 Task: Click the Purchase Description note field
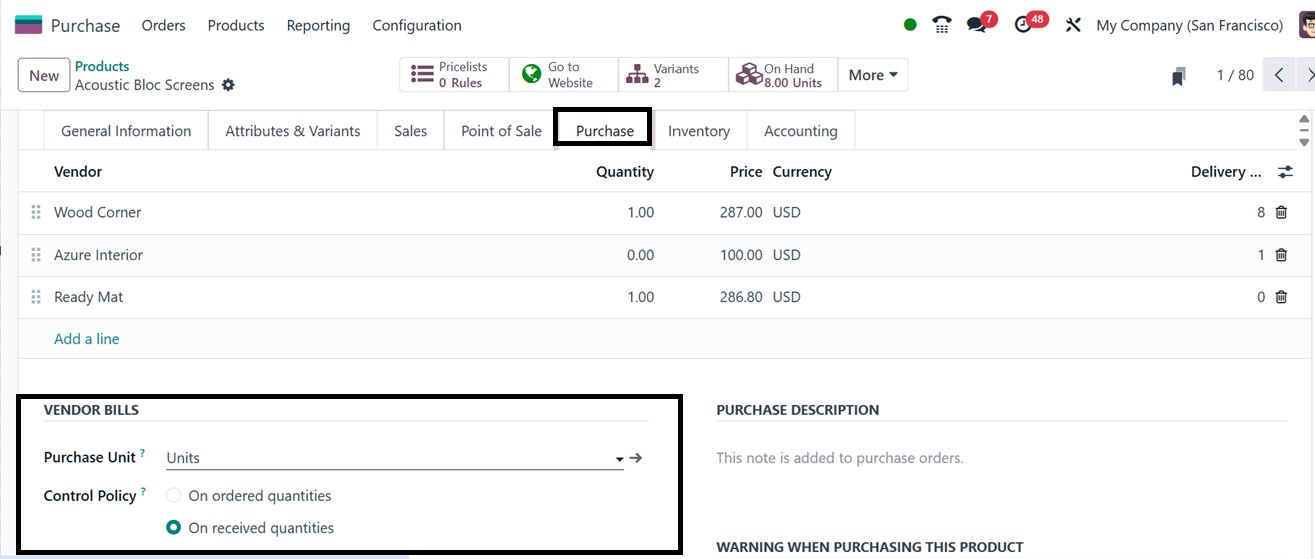(840, 458)
